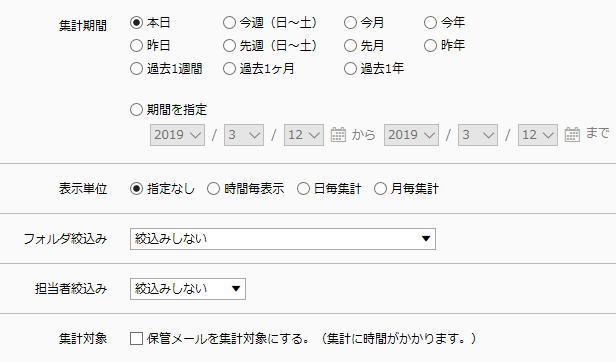Open the end day 12 dropdown

538,135
